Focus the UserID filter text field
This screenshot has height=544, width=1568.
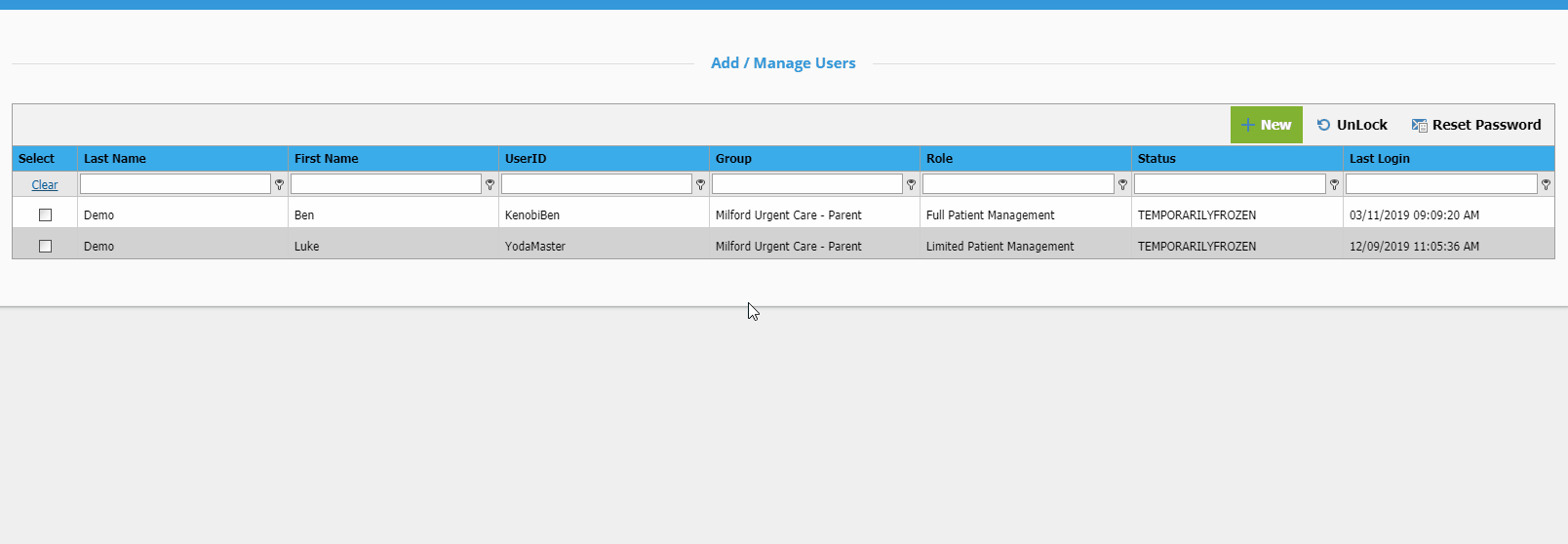click(x=596, y=184)
